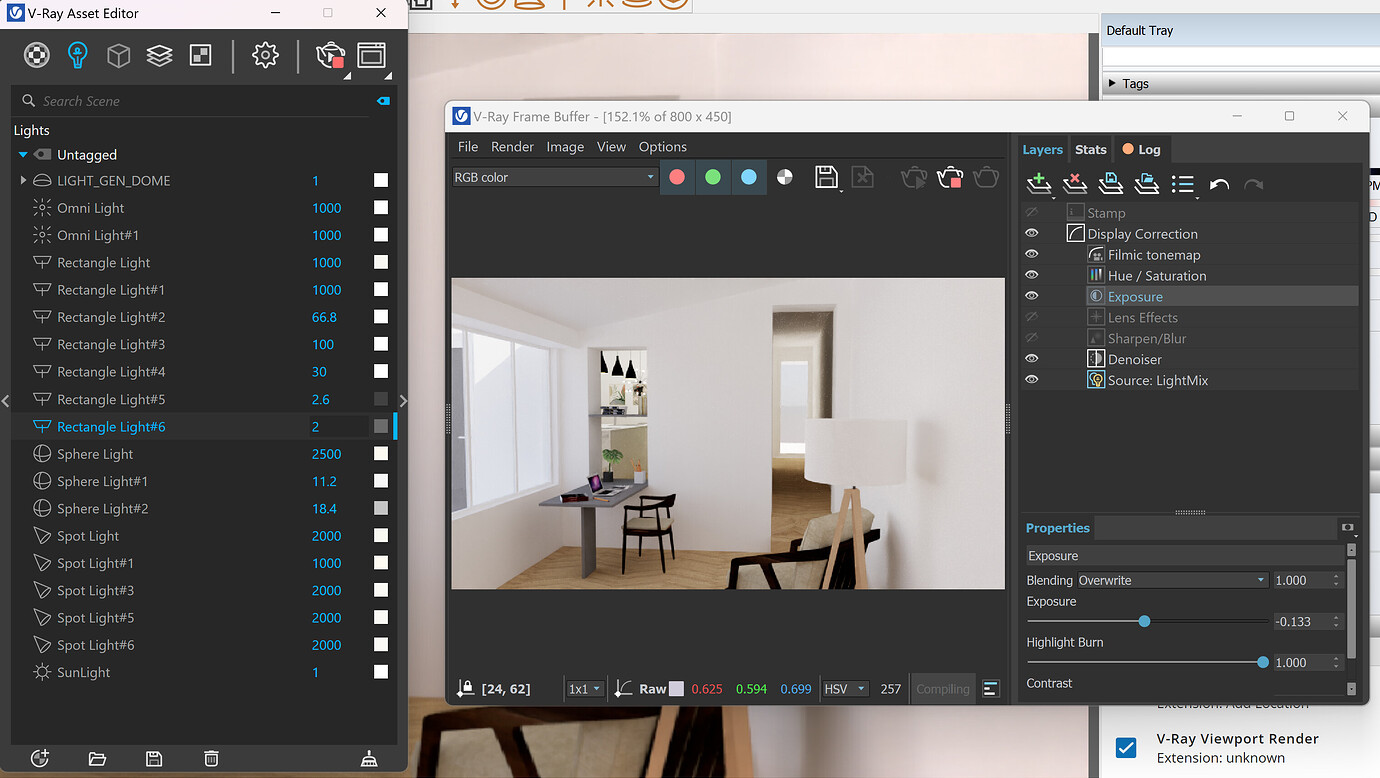Start an interactive render with the teapot icon
Screen dimensions: 1380x778
click(329, 55)
